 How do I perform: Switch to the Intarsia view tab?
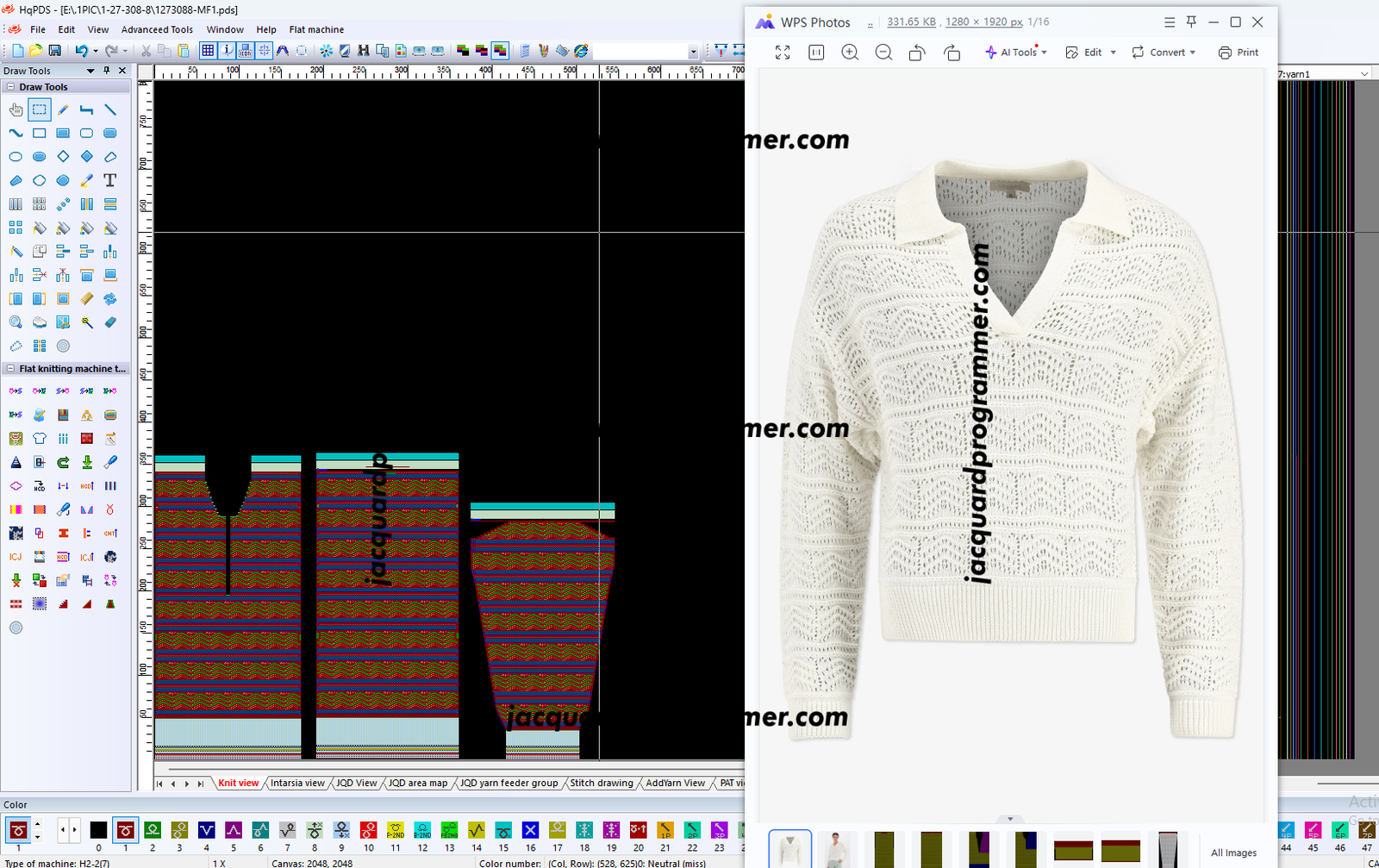297,783
